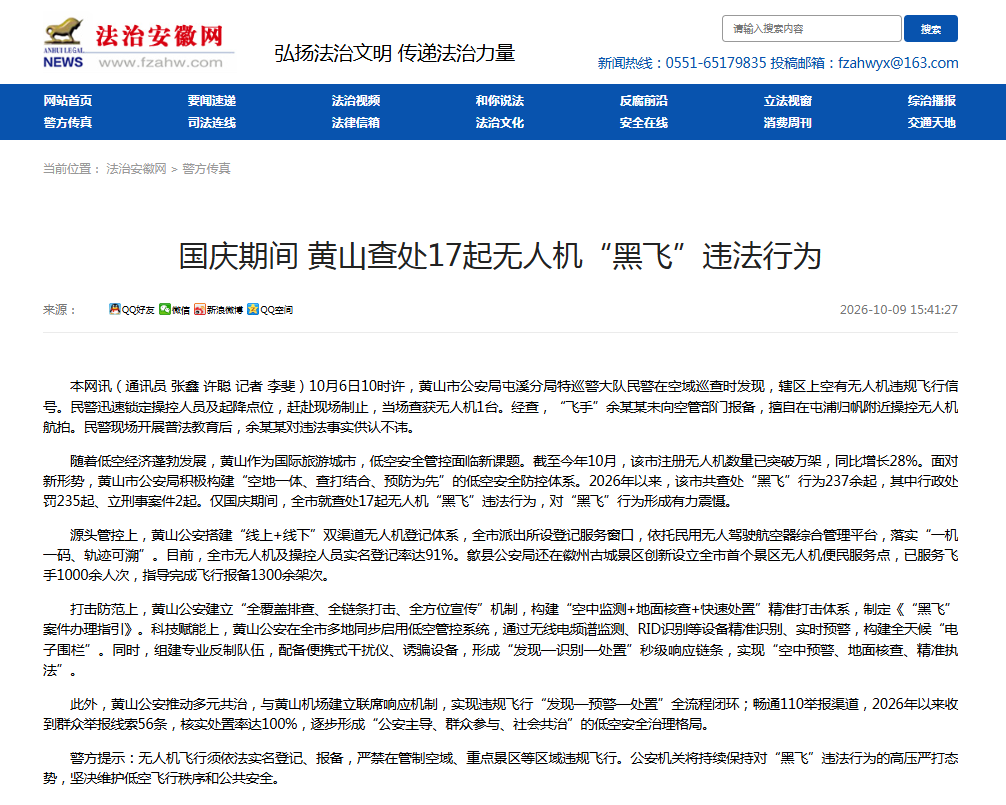Click paragraph starting 源头管控上
1006x805 pixels.
[x=500, y=555]
